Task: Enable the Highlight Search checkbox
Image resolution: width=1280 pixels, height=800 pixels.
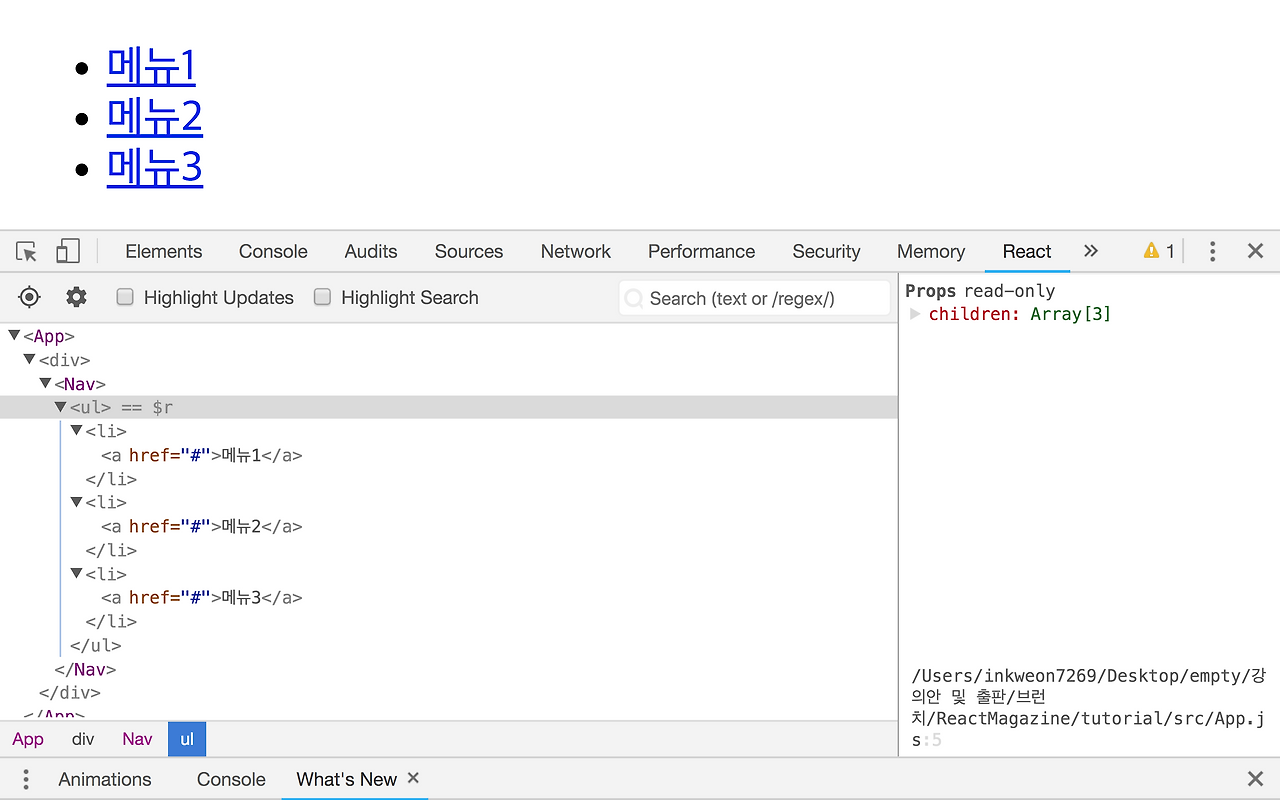Action: tap(322, 297)
